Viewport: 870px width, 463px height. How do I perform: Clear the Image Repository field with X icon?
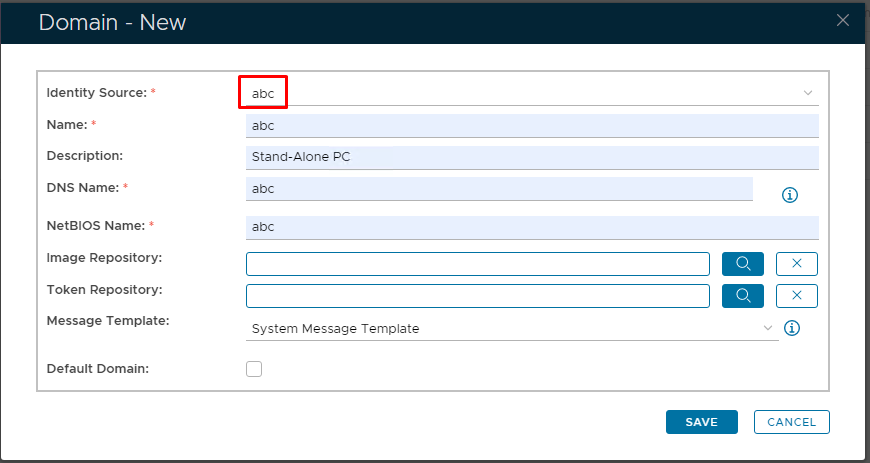pos(796,263)
